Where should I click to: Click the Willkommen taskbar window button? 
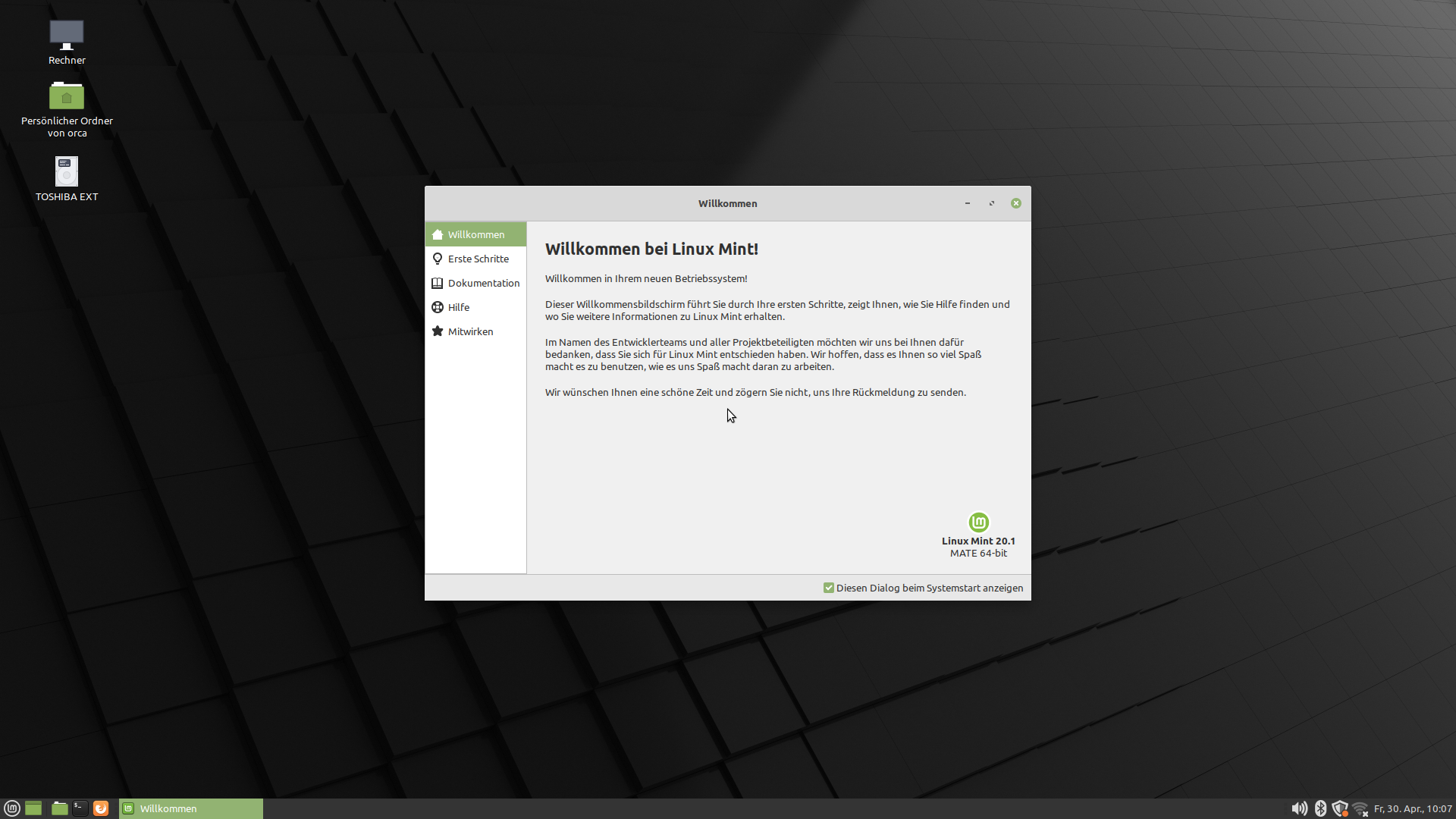191,808
